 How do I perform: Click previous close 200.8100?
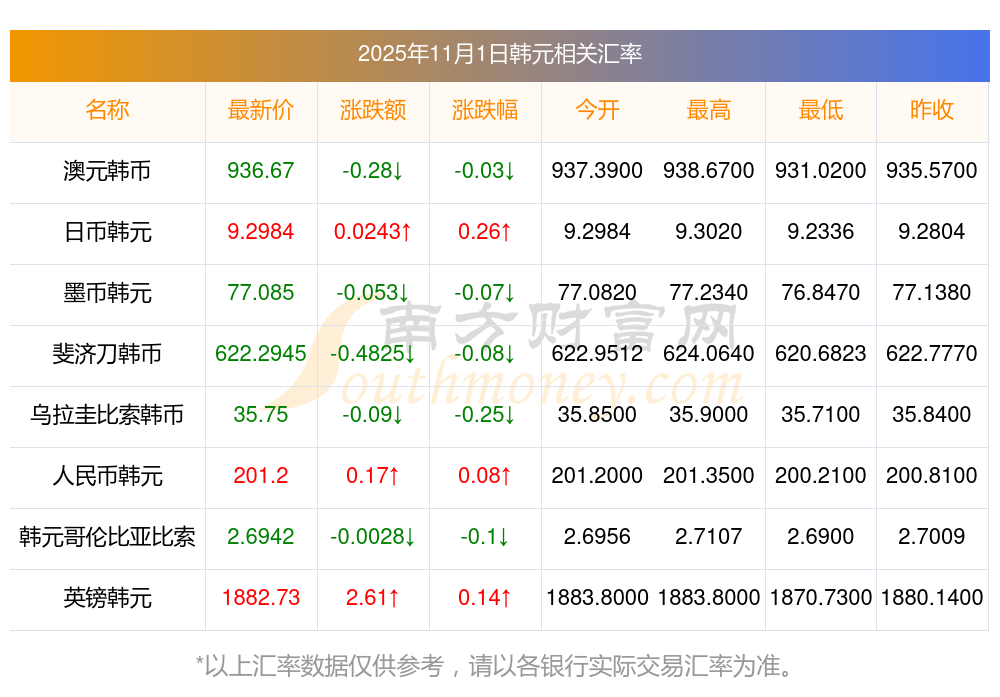[932, 476]
